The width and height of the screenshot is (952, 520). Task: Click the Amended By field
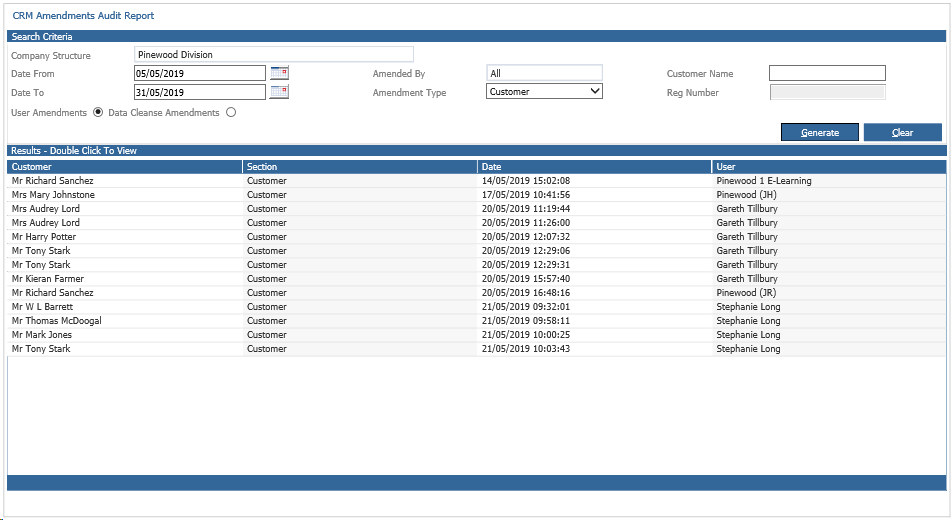(544, 73)
